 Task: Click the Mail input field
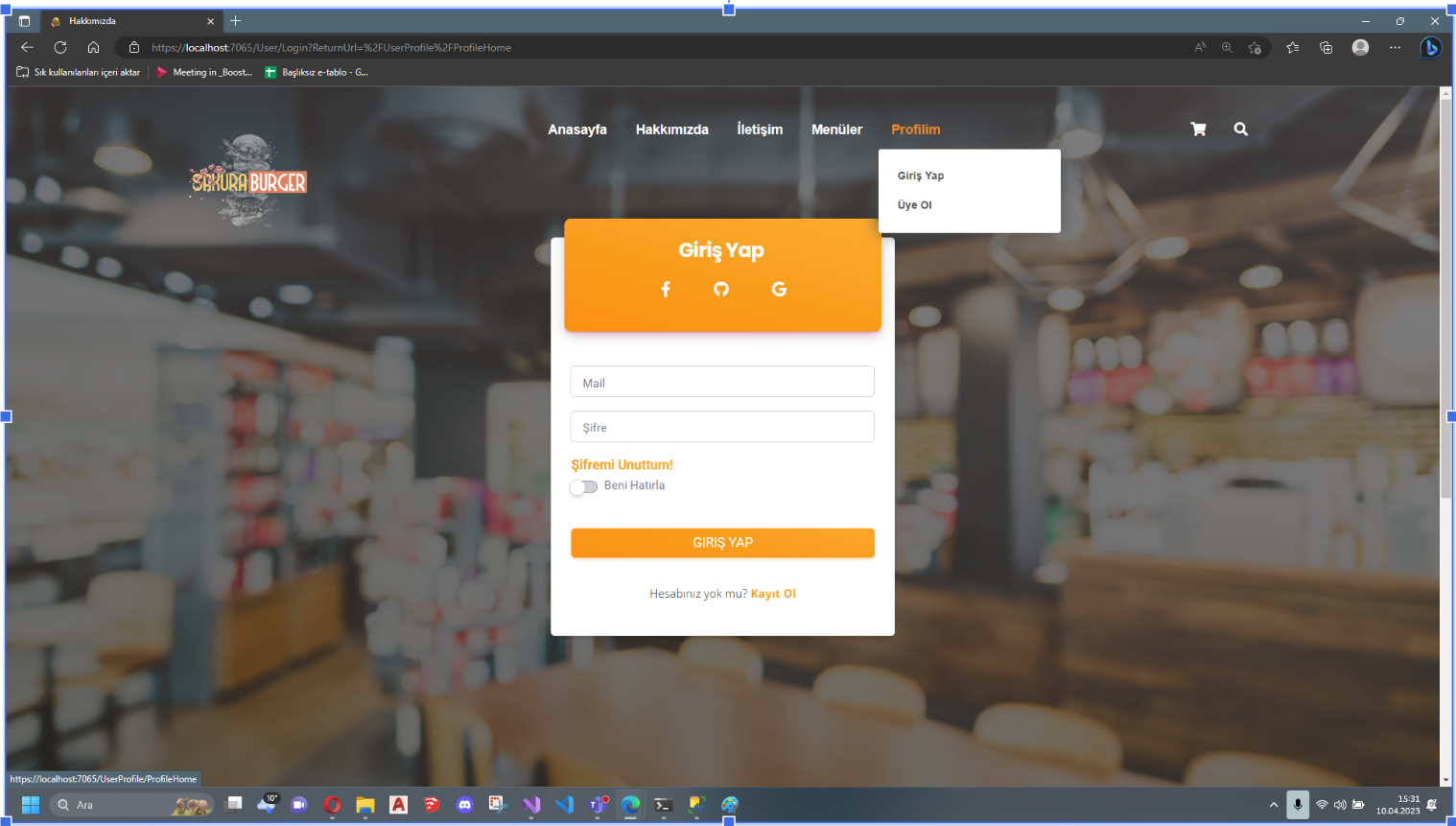pyautogui.click(x=722, y=381)
